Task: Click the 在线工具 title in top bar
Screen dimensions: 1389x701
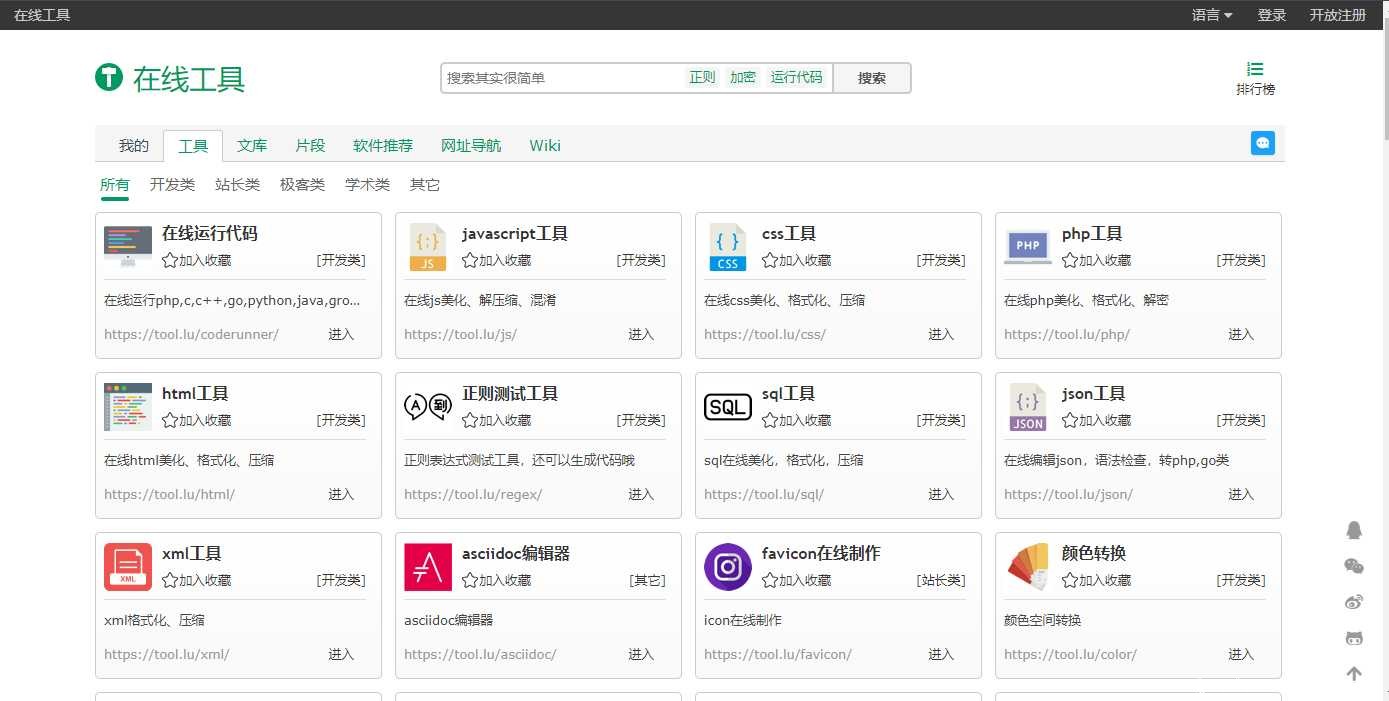Action: [x=42, y=15]
